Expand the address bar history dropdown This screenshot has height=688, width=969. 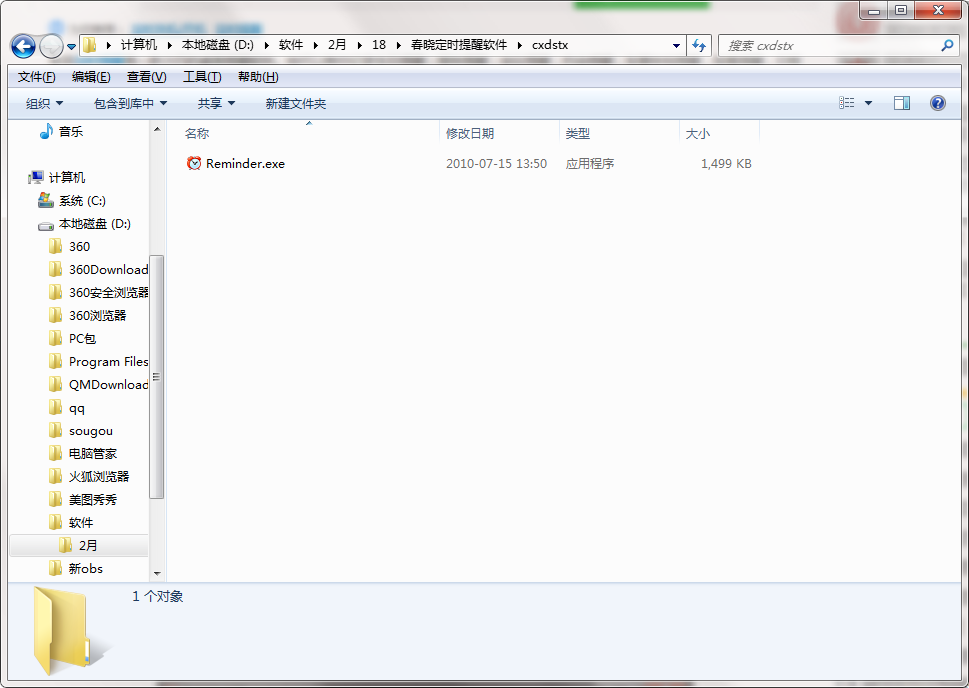point(676,45)
